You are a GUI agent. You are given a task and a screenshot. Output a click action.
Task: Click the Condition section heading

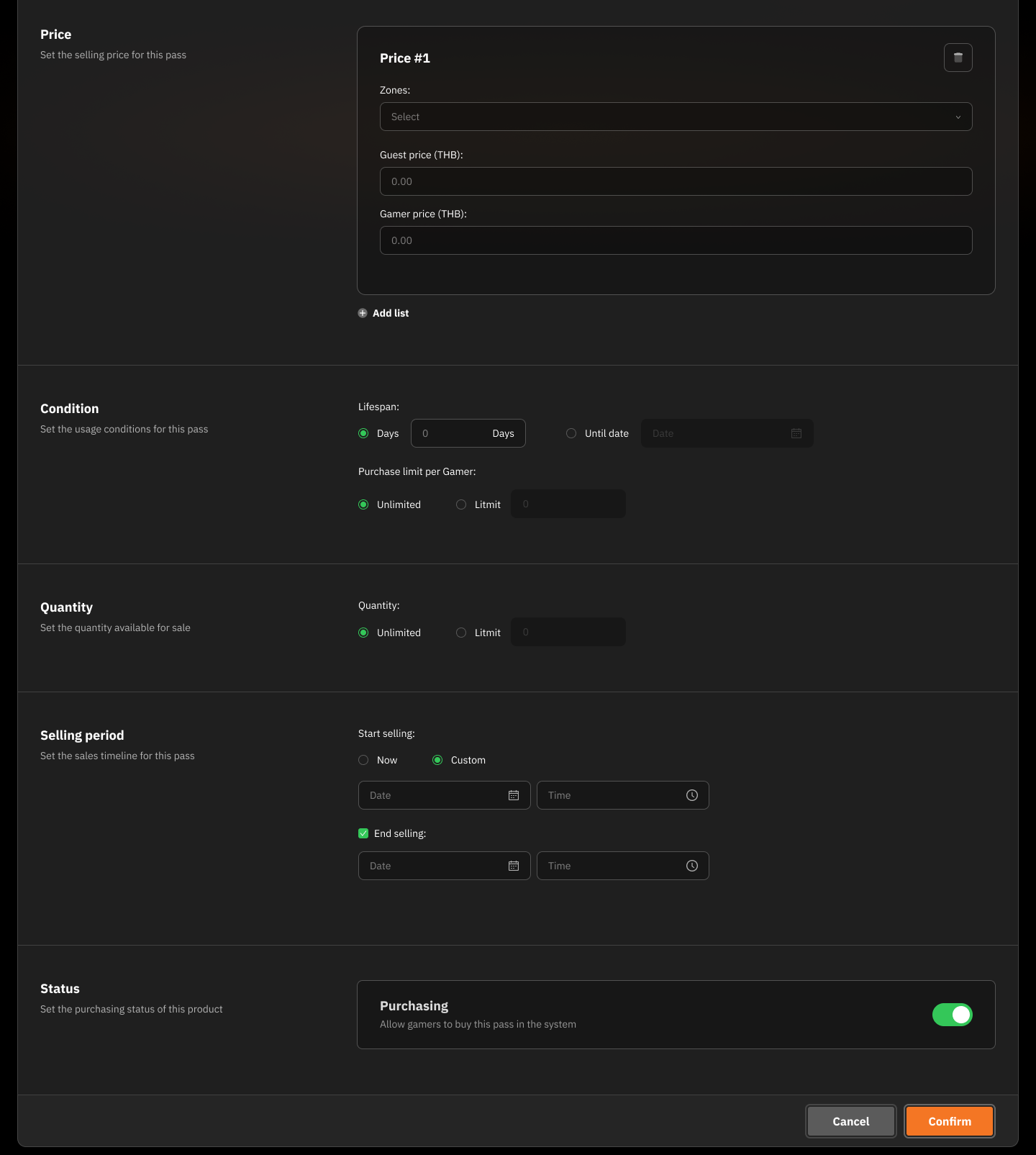[69, 409]
